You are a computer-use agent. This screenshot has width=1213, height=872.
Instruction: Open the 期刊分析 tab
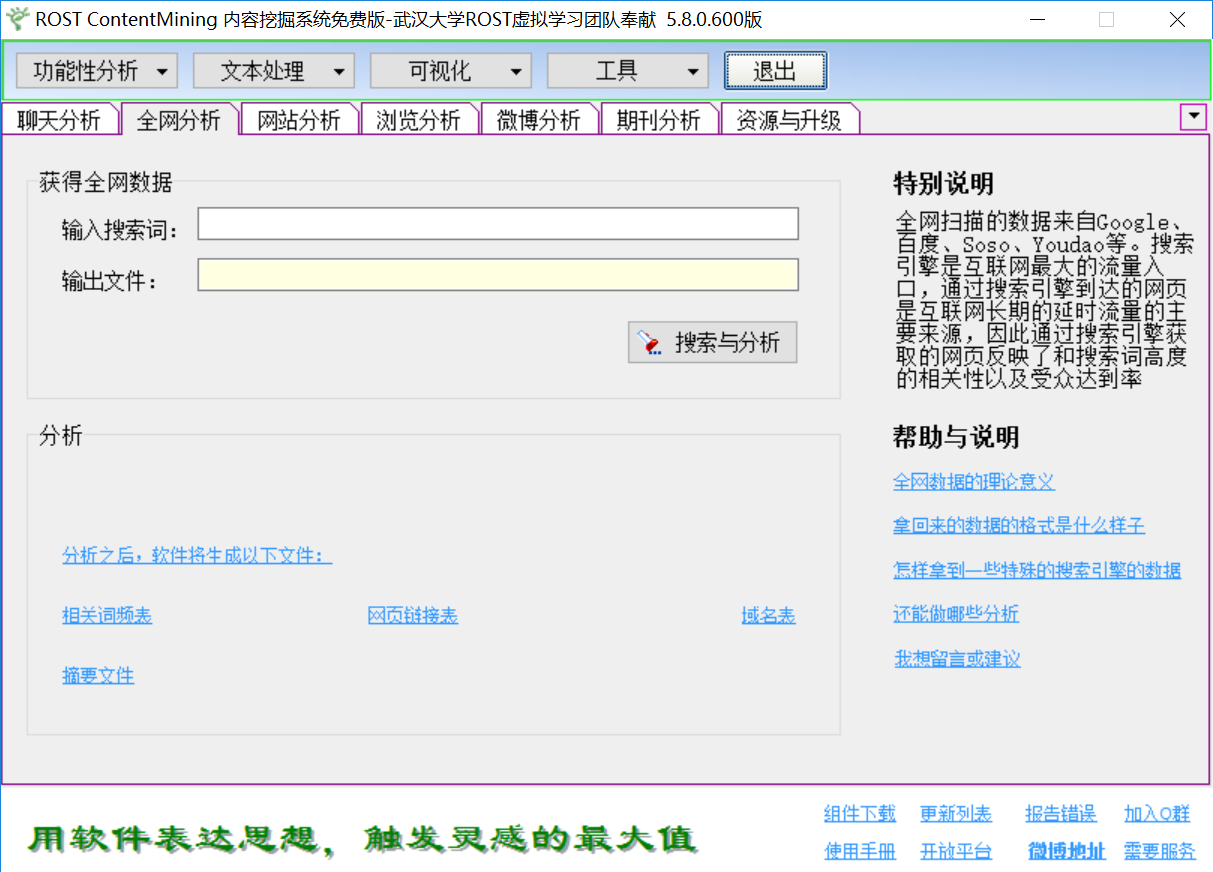point(659,120)
